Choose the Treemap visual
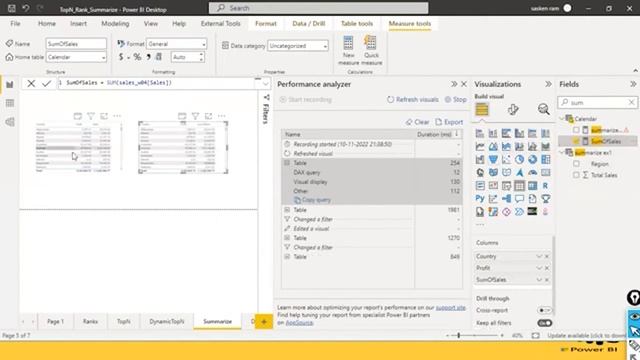Image resolution: width=640 pixels, height=360 pixels. pyautogui.click(x=545, y=160)
